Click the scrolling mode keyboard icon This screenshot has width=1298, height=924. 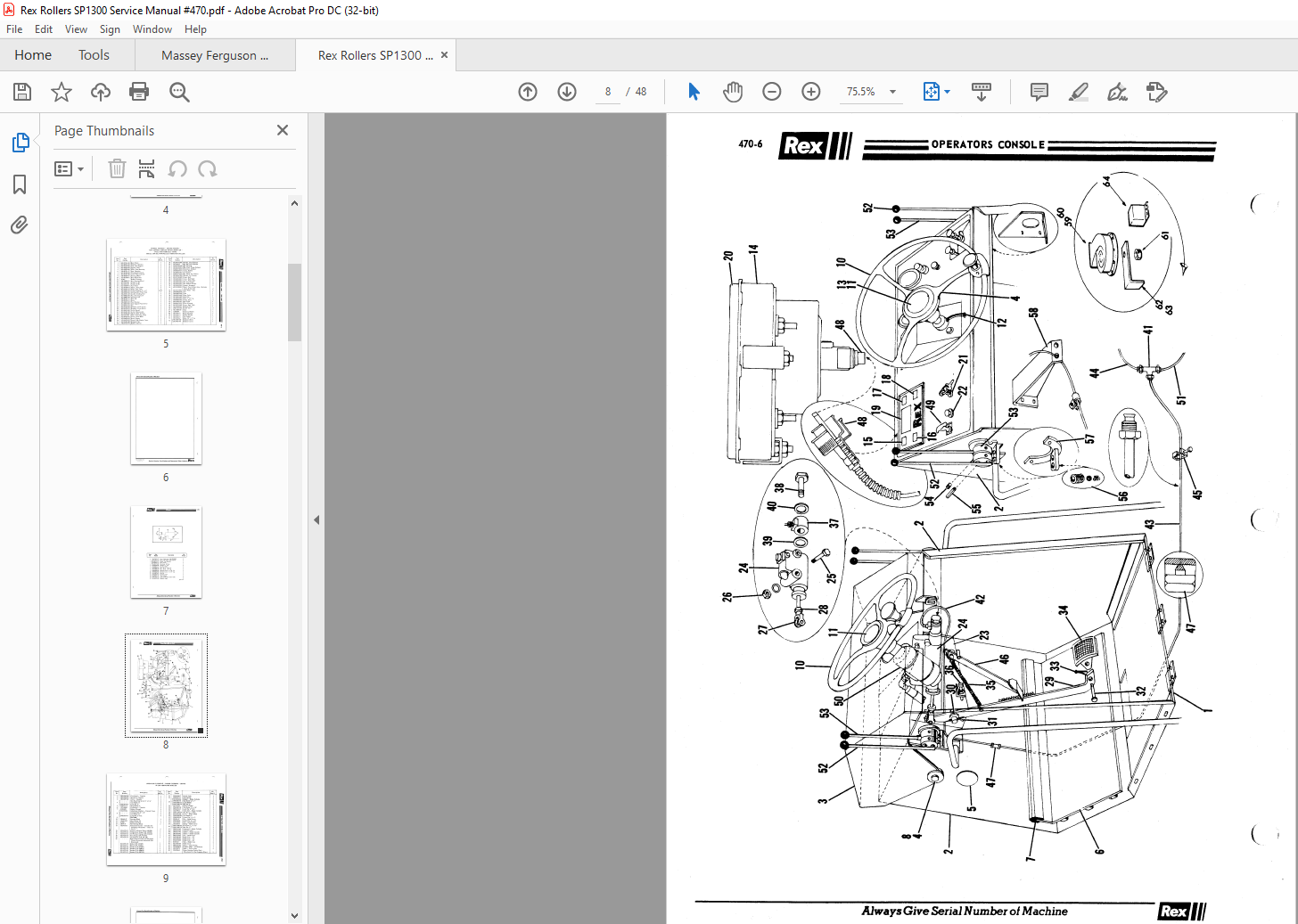(x=982, y=92)
